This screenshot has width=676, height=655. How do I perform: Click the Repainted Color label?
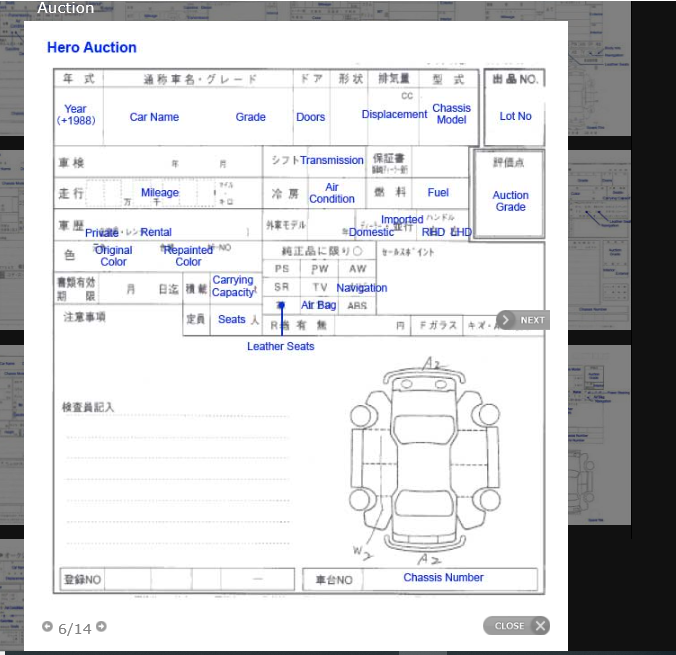coord(188,256)
